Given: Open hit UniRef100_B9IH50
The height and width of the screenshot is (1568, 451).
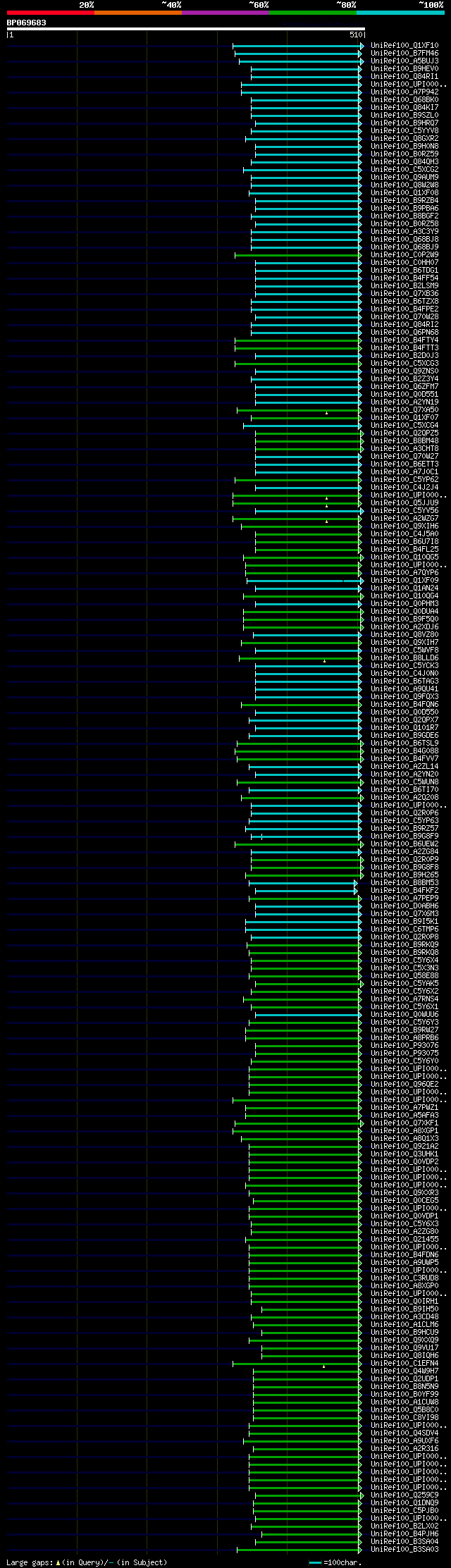Looking at the screenshot, I should coord(404,1309).
